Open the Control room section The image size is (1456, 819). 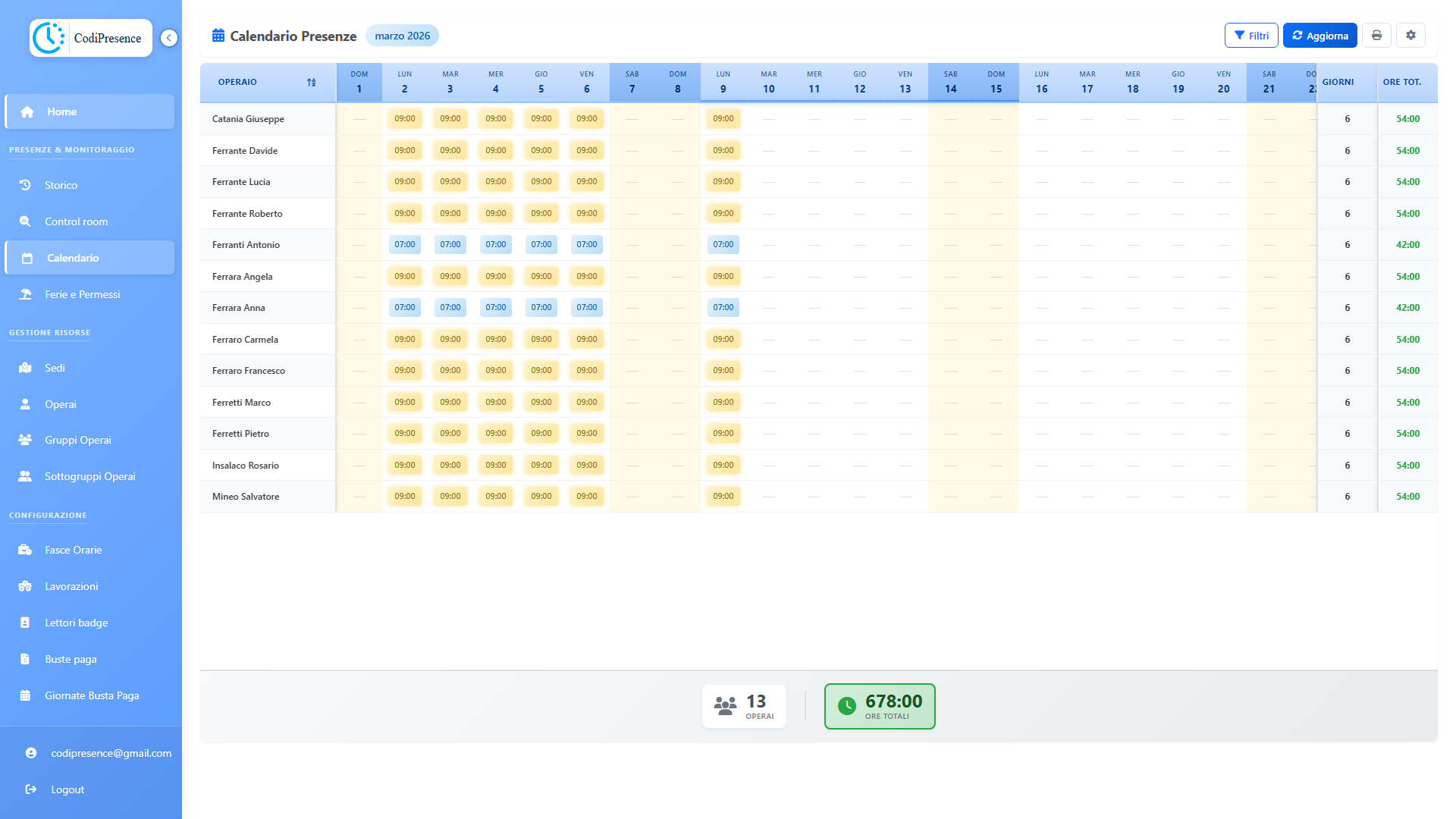(x=25, y=221)
